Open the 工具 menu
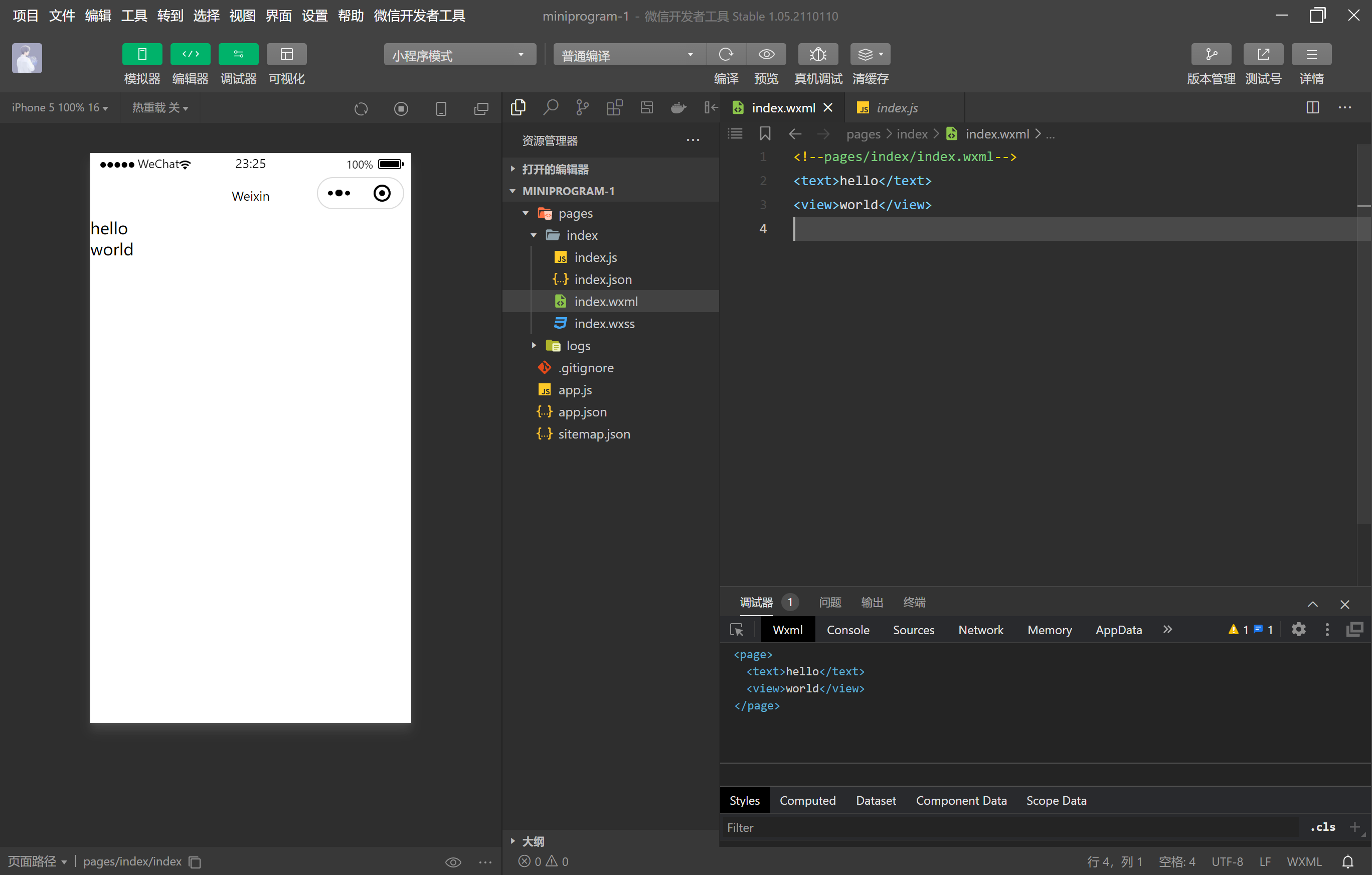Viewport: 1372px width, 875px height. click(133, 16)
